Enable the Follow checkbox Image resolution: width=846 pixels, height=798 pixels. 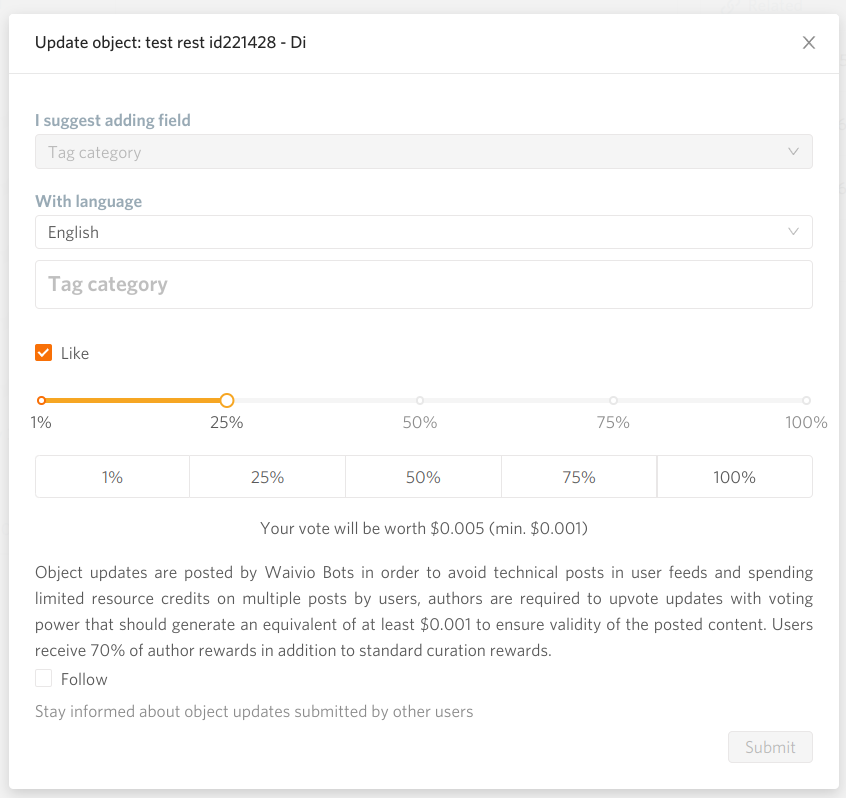[44, 678]
